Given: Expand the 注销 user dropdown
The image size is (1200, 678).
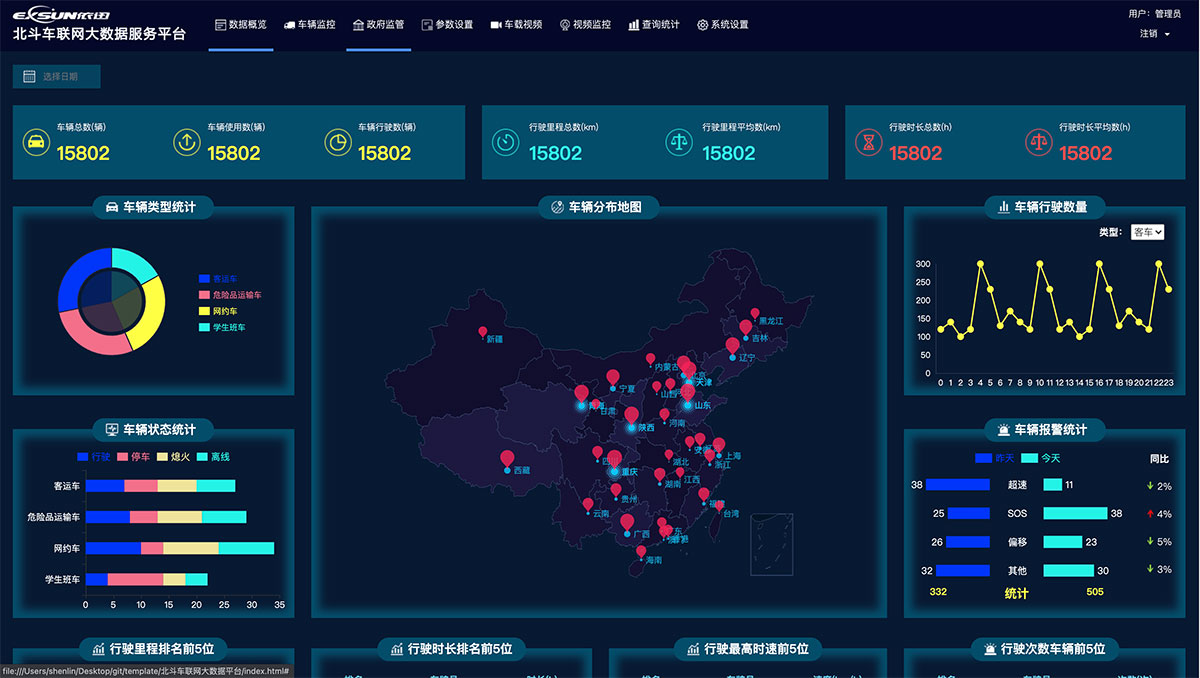Looking at the screenshot, I should click(1154, 33).
